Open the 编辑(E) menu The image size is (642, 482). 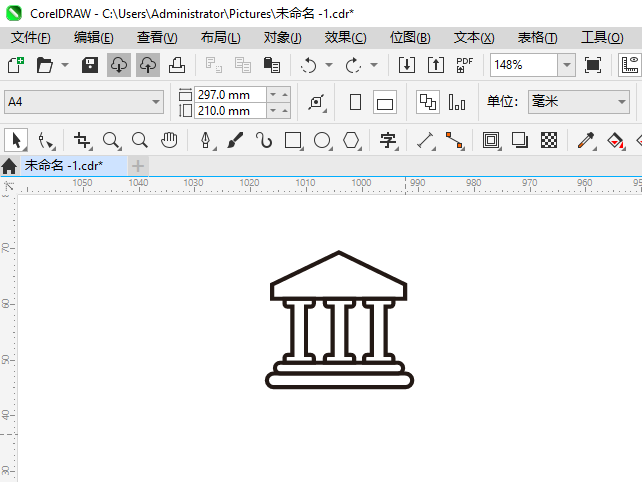click(x=94, y=38)
